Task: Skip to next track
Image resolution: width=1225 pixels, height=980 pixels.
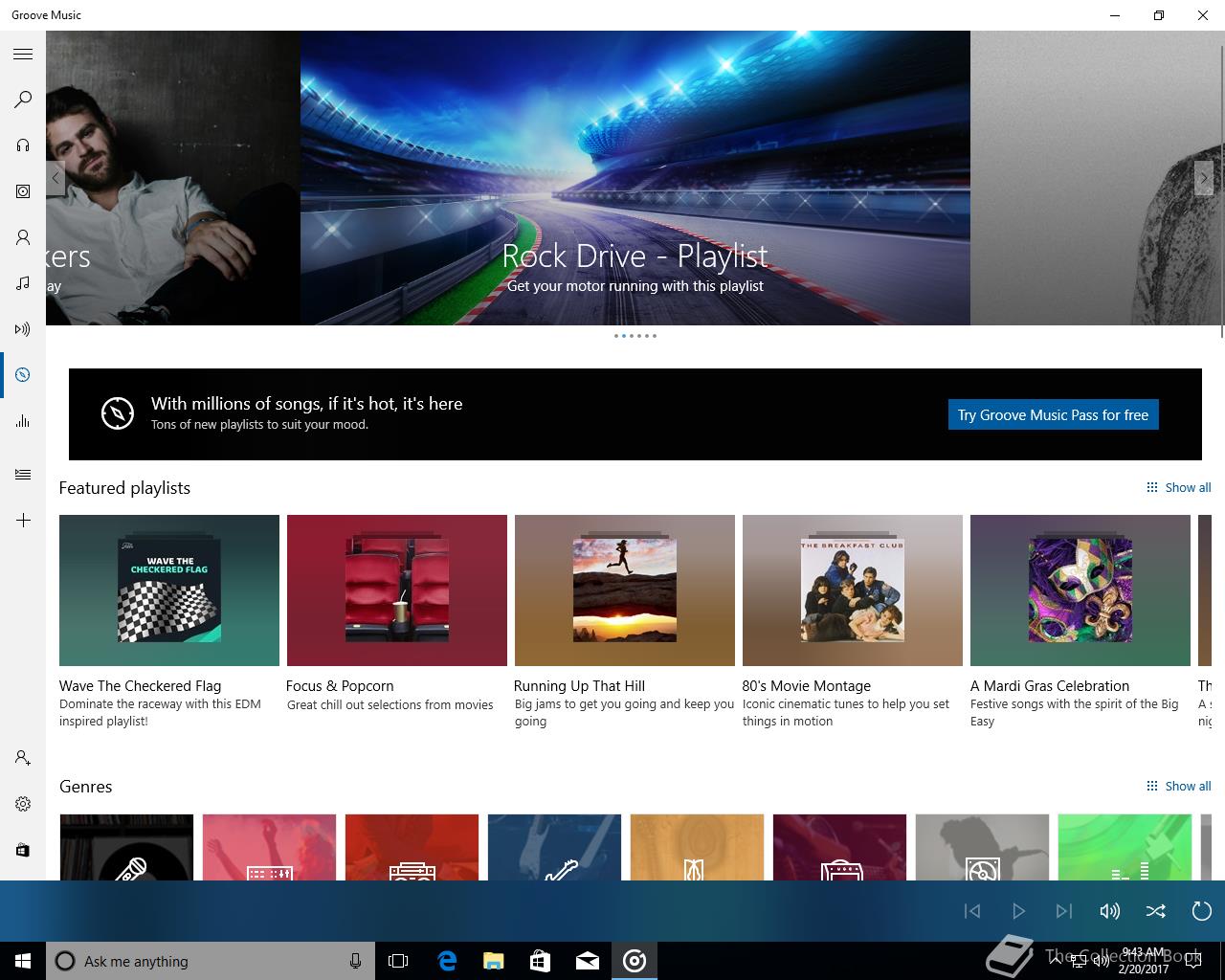Action: 1064,911
